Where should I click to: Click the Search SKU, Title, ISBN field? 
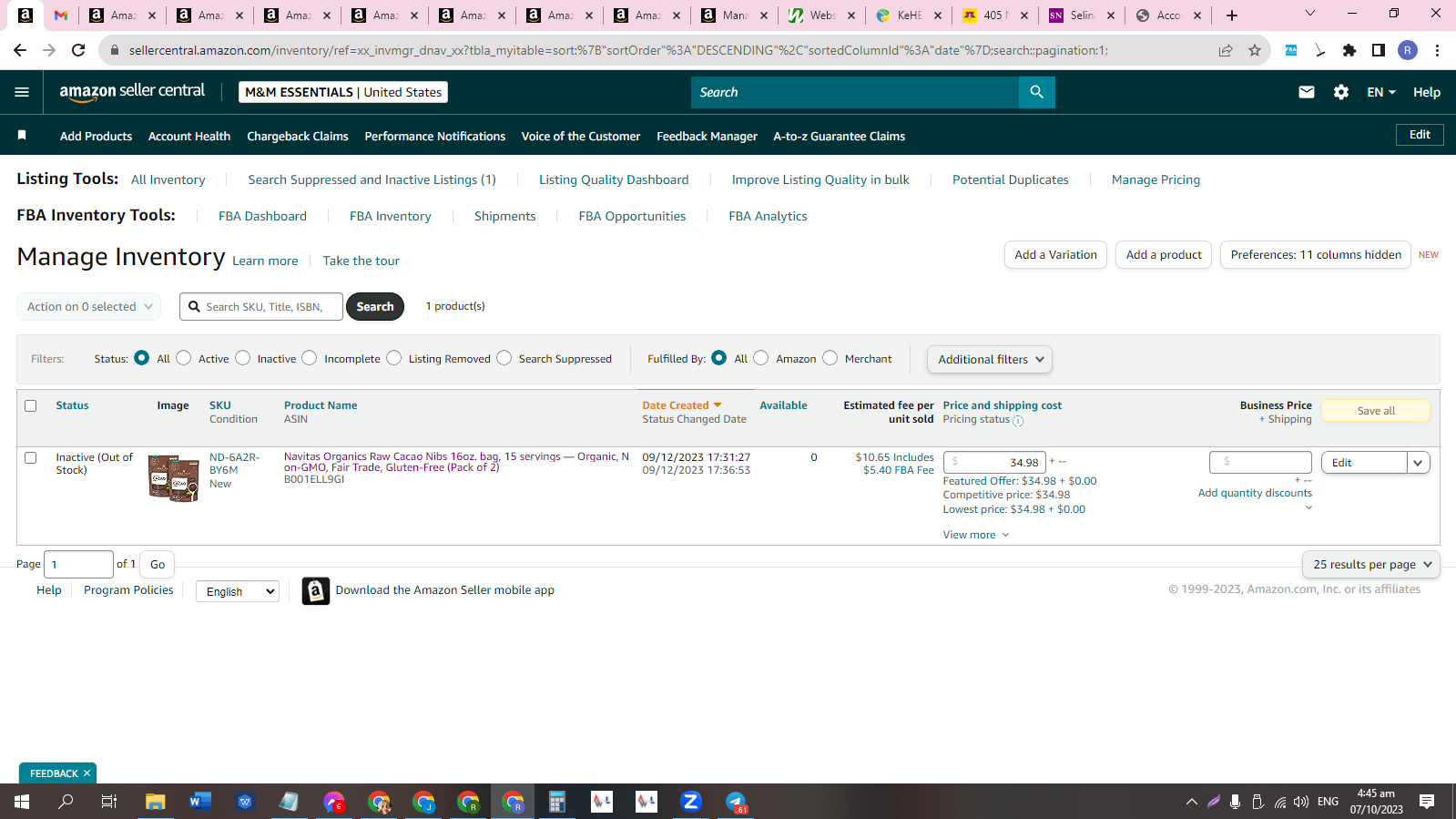coord(261,307)
